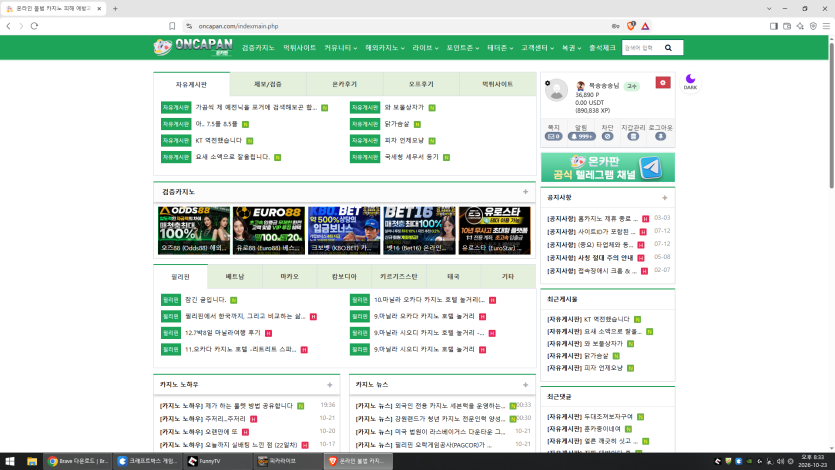The image size is (835, 470).
Task: Bookmark this page via bookmark icon
Action: tap(172, 26)
